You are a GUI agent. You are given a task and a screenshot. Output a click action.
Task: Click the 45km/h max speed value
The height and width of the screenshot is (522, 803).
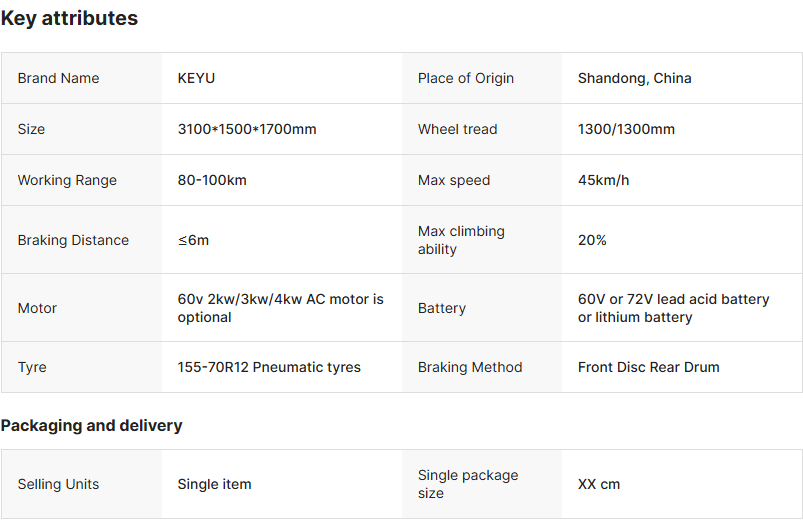click(603, 180)
